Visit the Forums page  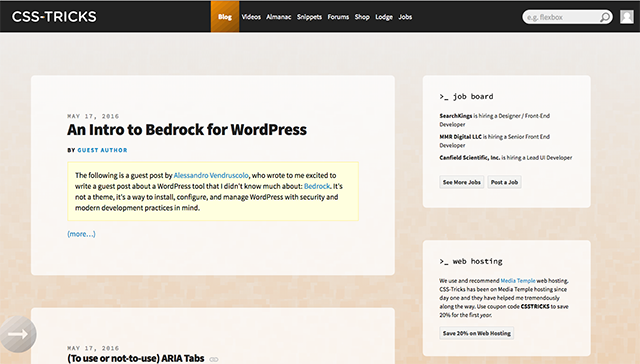tap(338, 17)
